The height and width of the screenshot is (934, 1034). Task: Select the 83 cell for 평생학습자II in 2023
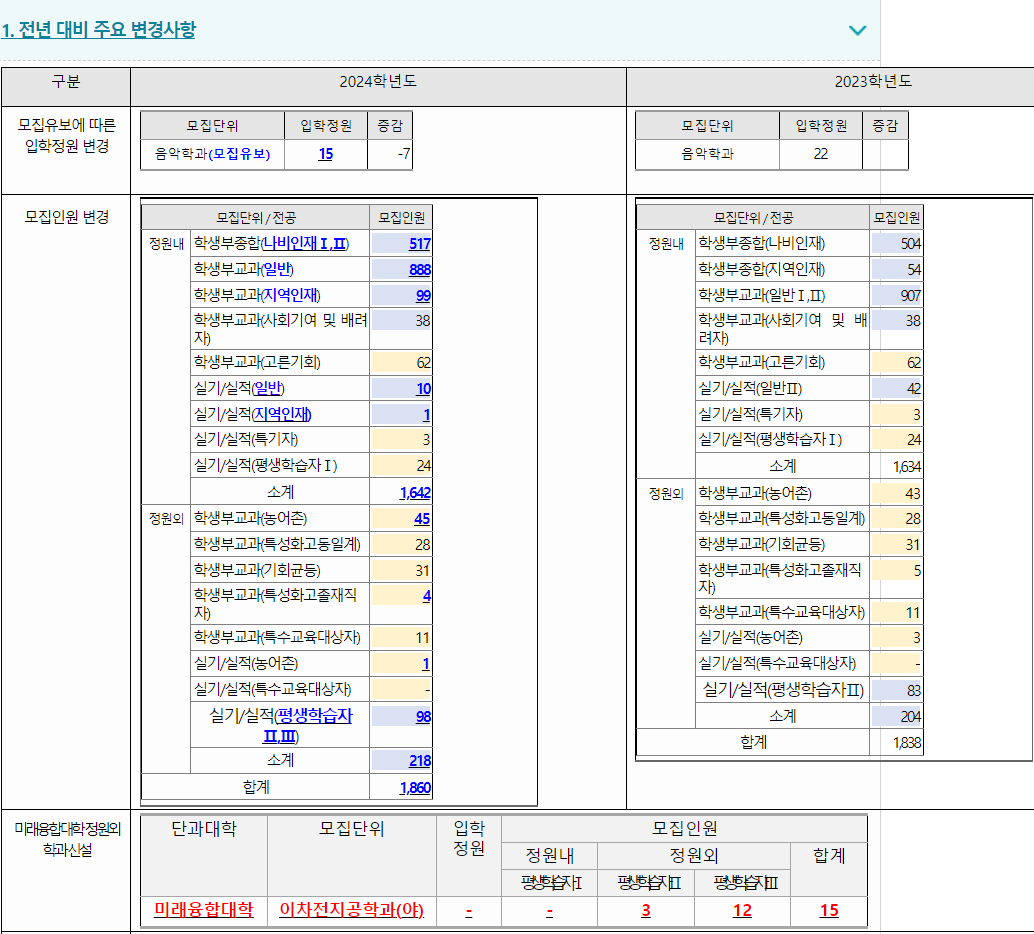pos(896,691)
